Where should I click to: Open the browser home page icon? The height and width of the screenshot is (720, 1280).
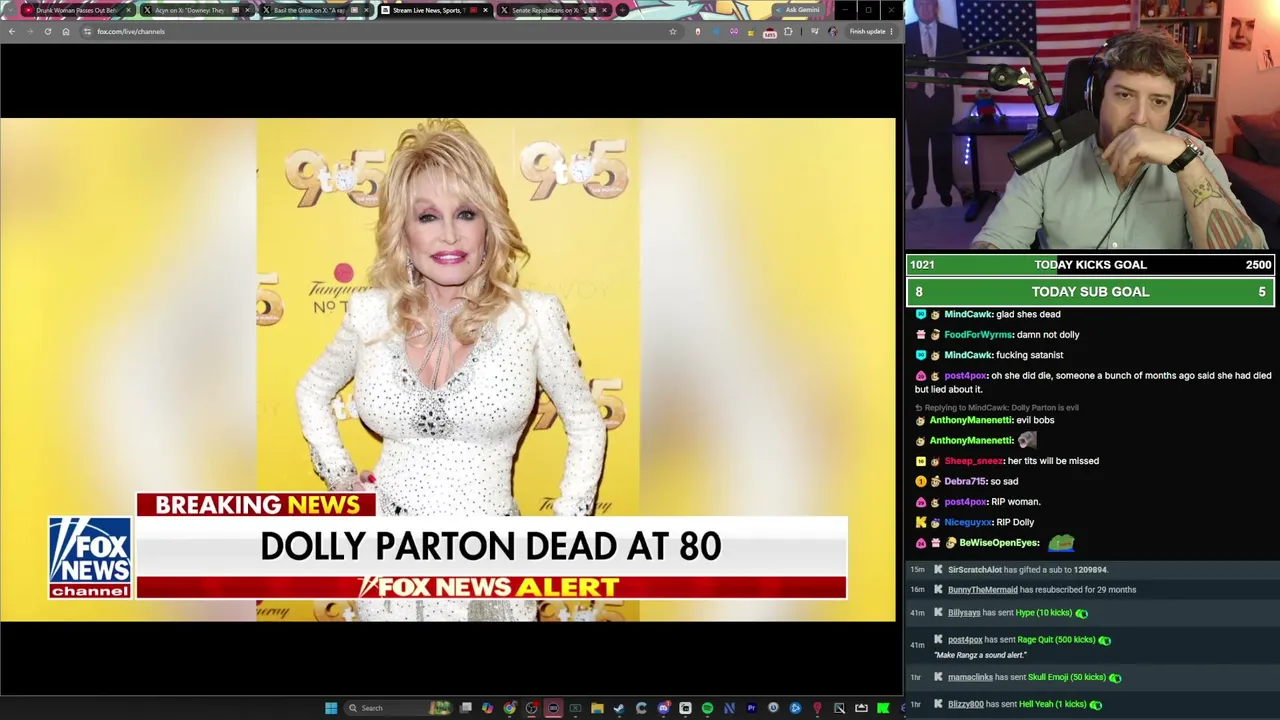[66, 31]
